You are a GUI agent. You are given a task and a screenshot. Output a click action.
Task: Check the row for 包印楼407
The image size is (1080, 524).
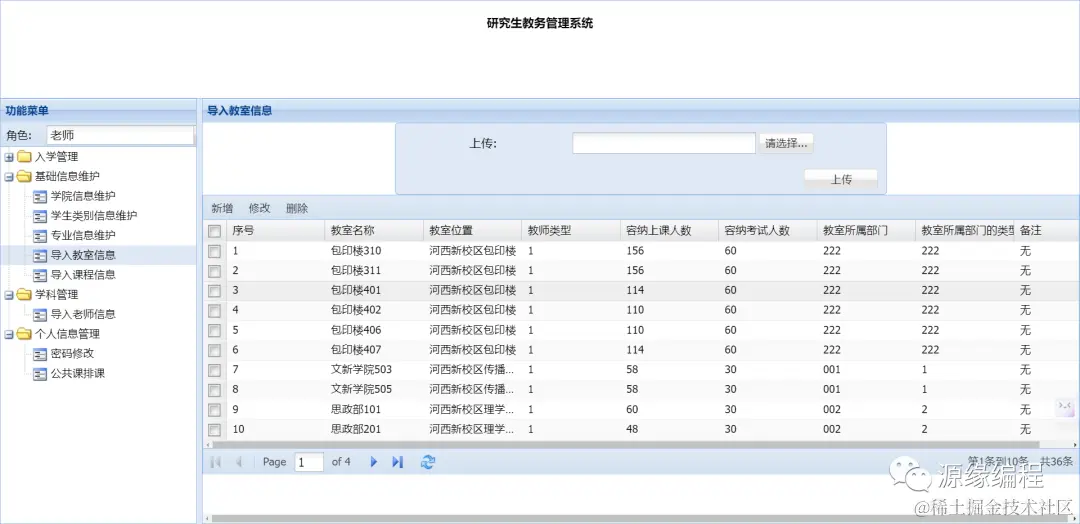(215, 350)
